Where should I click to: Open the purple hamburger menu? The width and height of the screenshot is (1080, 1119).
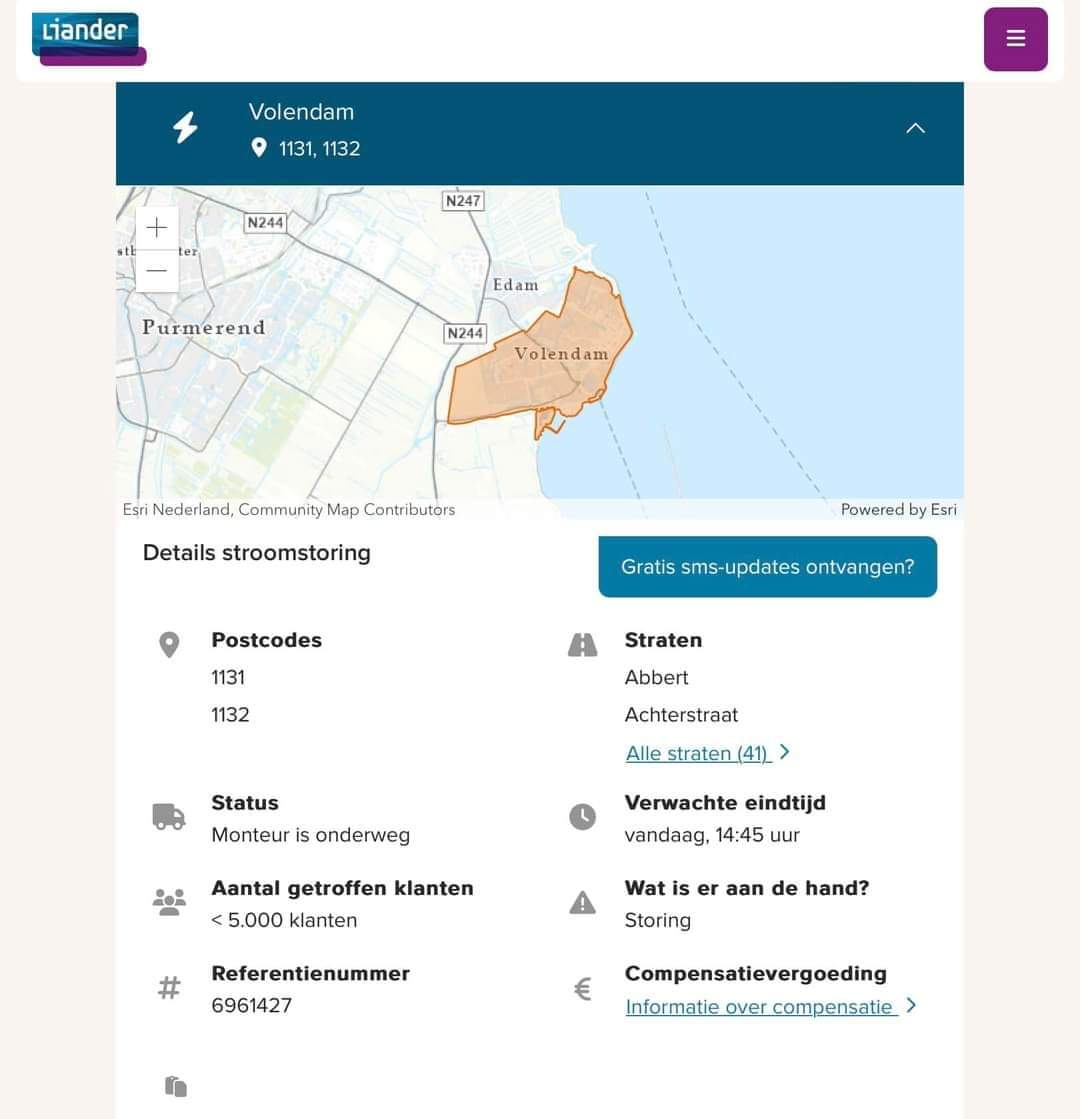[1015, 39]
